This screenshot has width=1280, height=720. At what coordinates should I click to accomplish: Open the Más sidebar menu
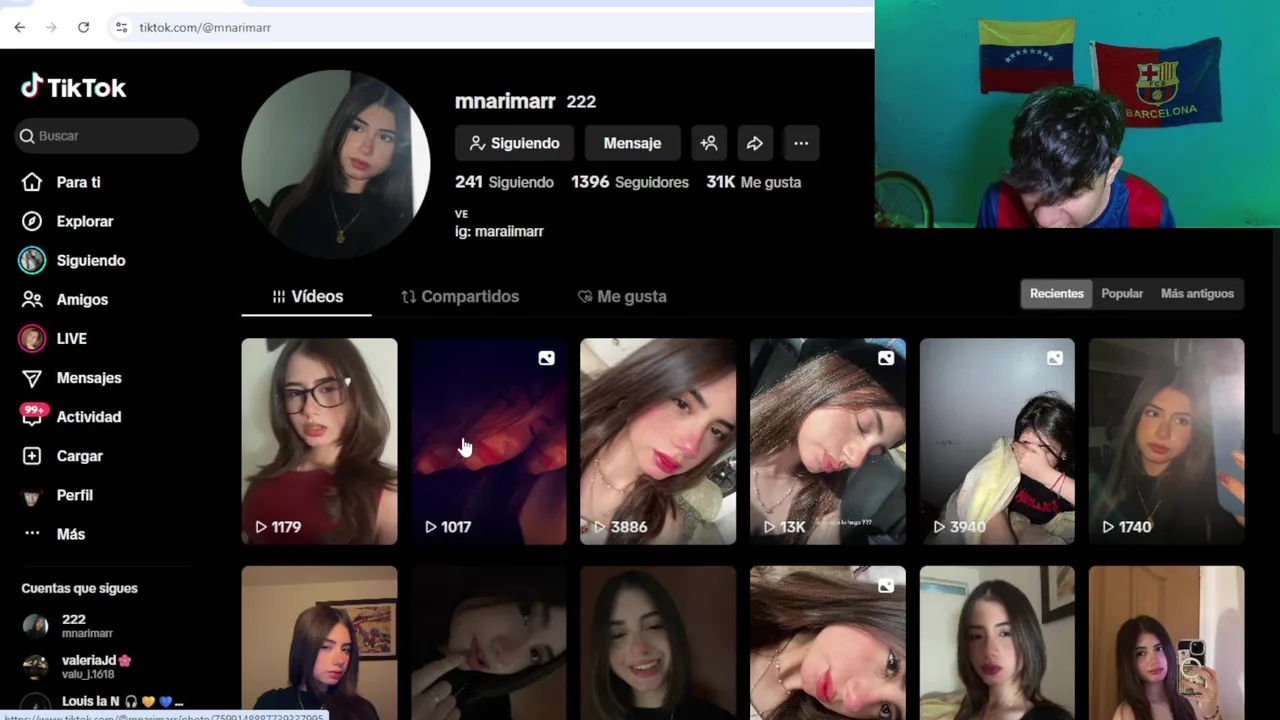tap(55, 534)
